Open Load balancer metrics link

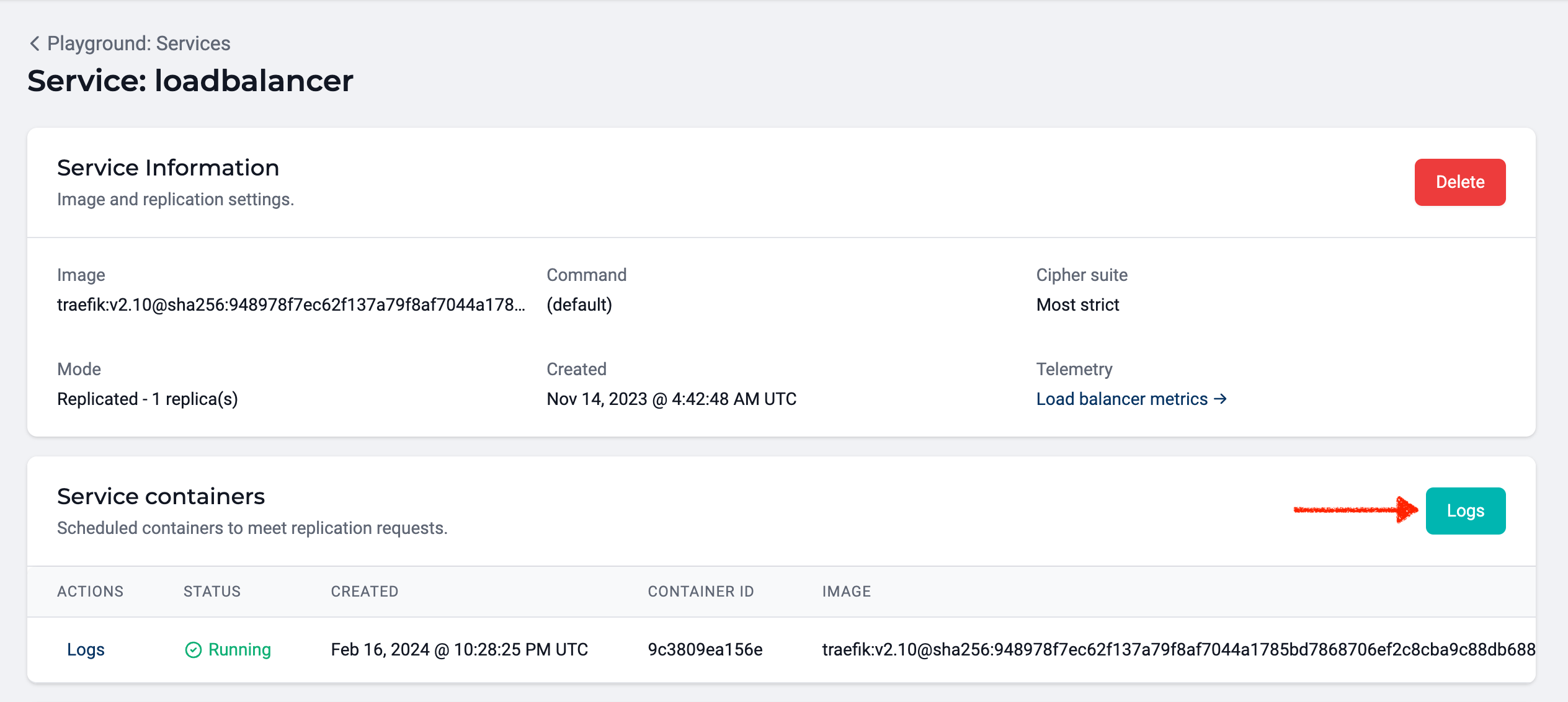(x=1121, y=399)
